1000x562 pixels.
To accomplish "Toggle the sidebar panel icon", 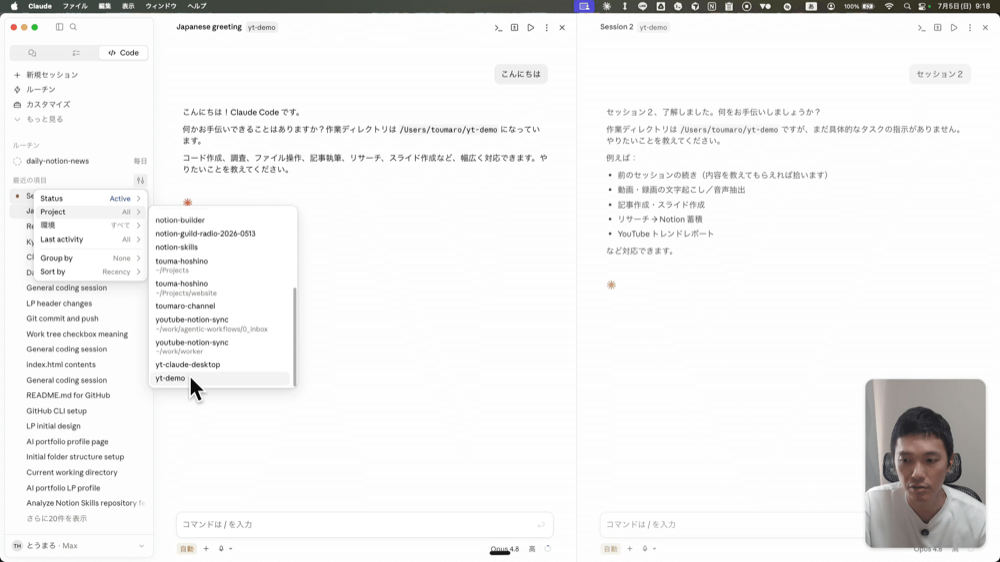I will [59, 27].
